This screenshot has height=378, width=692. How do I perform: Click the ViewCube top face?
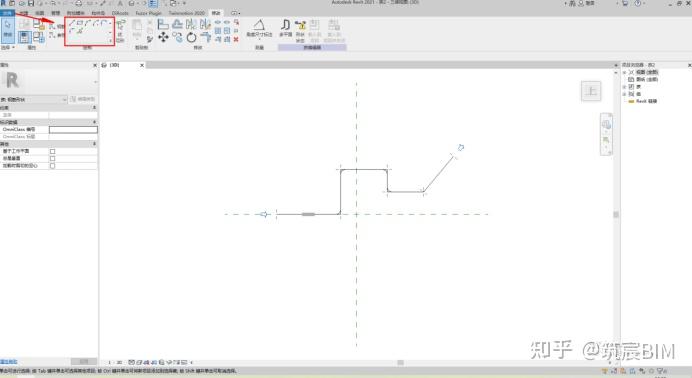591,91
